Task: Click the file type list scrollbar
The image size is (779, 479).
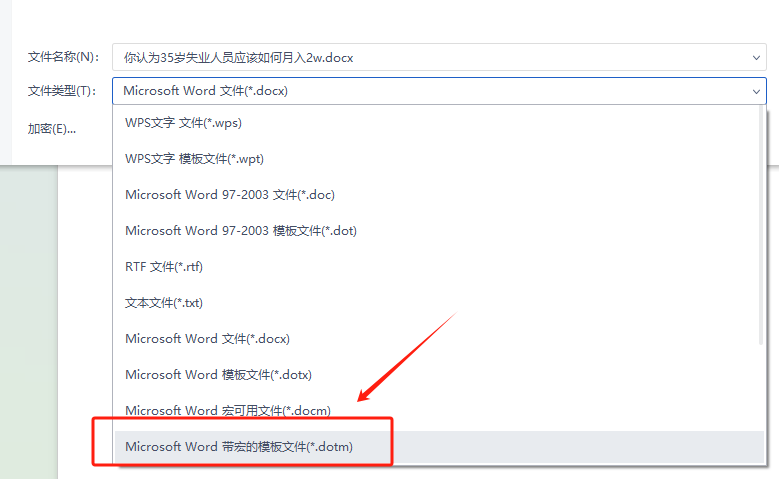Action: (x=761, y=226)
